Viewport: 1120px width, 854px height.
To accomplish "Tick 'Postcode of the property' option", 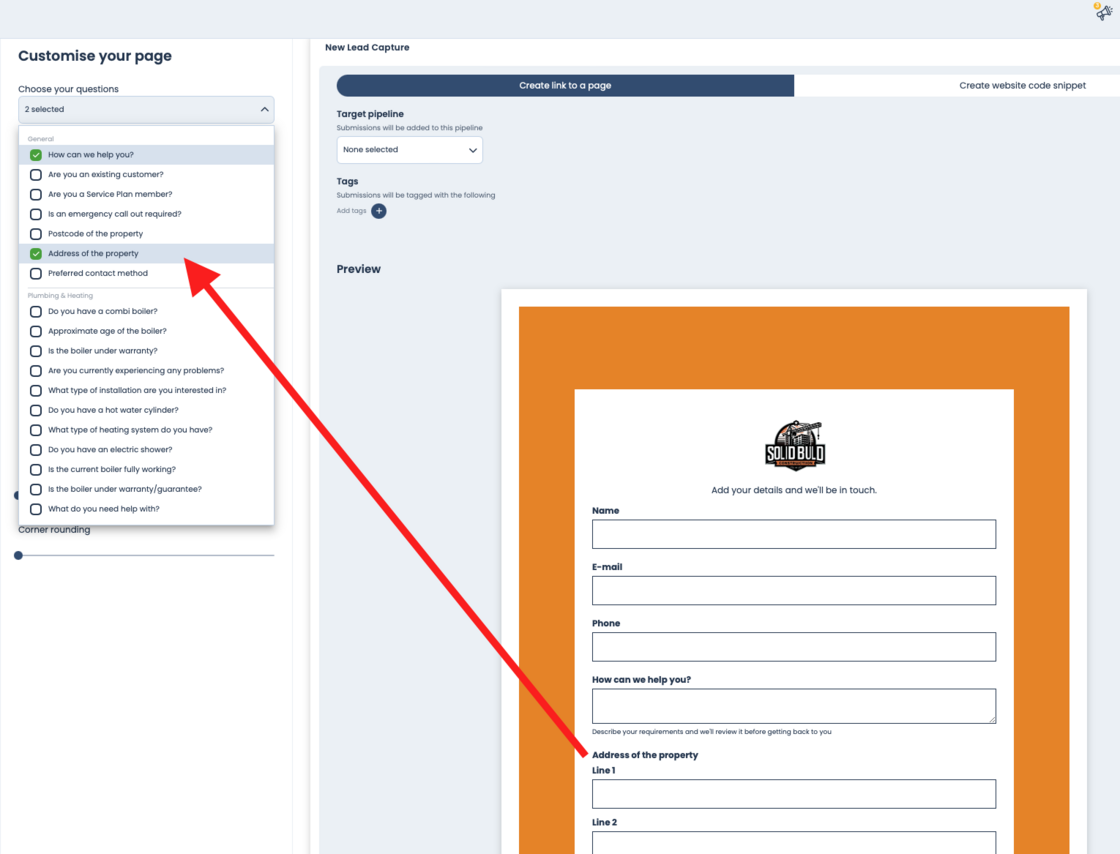I will [x=36, y=234].
